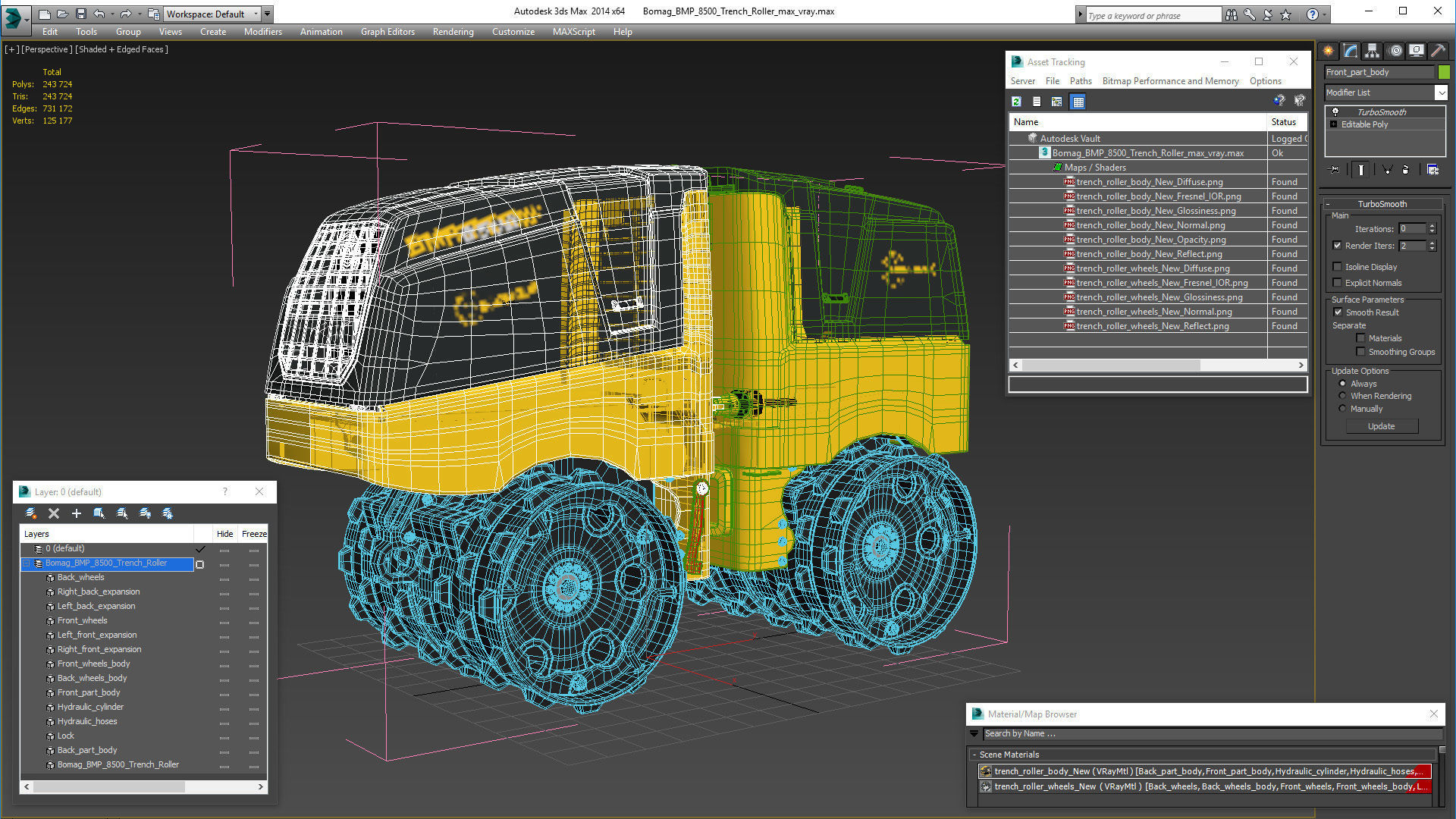Click the TurboSmooth Update button
The height and width of the screenshot is (819, 1456).
(x=1381, y=426)
